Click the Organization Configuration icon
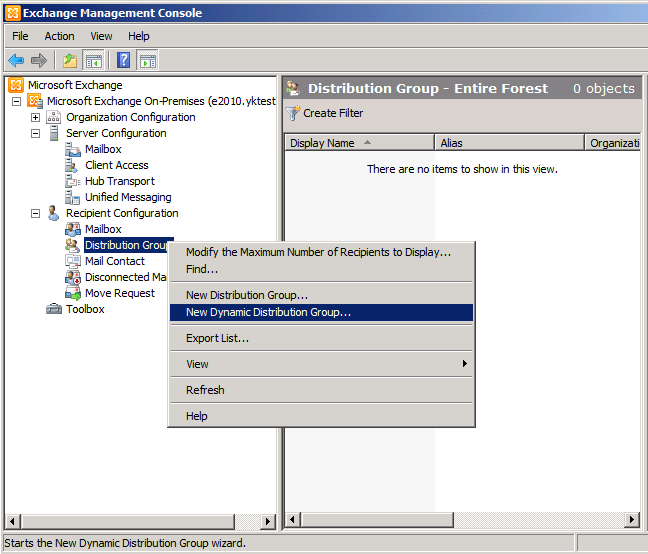 pos(53,117)
